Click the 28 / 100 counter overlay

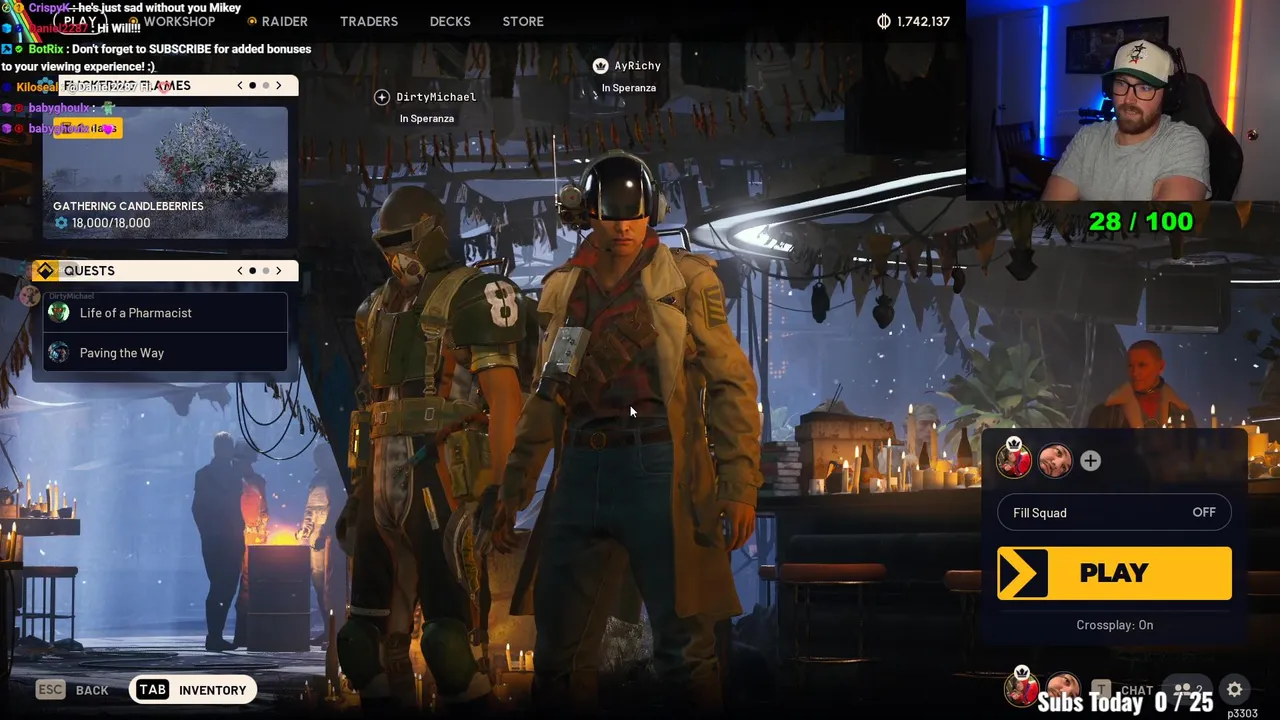point(1140,221)
